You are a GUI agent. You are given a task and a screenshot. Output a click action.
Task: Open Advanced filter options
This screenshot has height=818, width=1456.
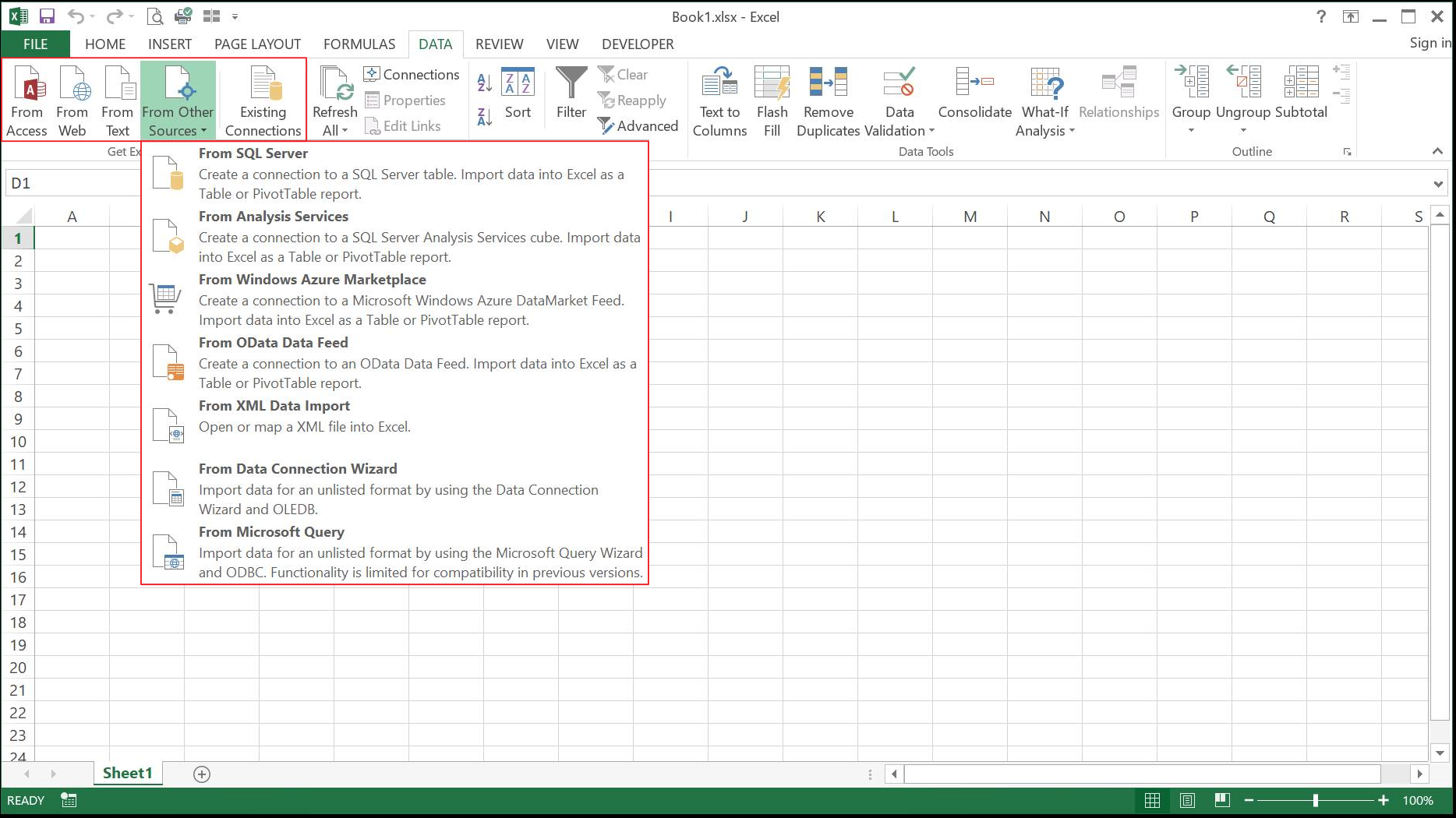pyautogui.click(x=638, y=125)
